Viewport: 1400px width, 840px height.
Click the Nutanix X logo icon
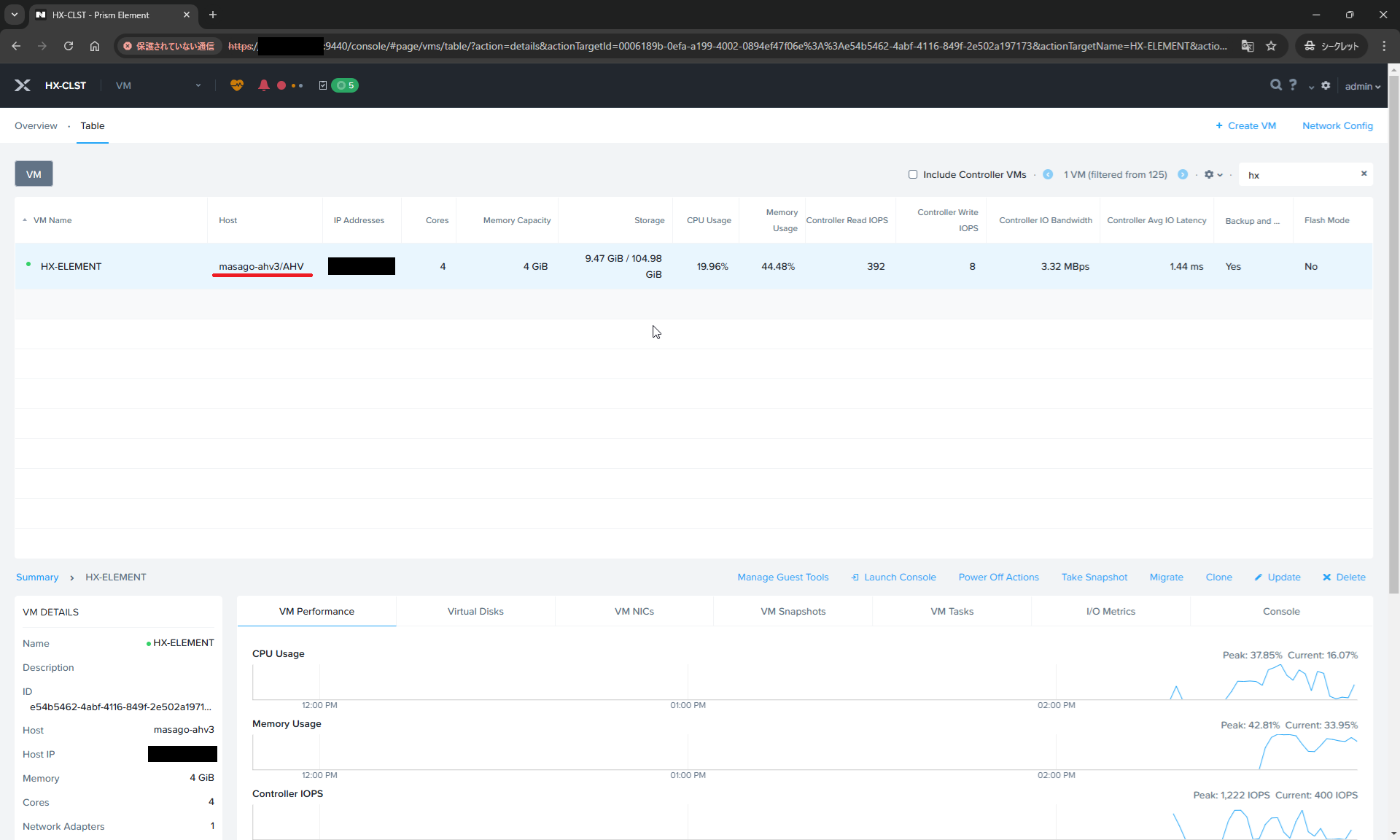pos(23,85)
